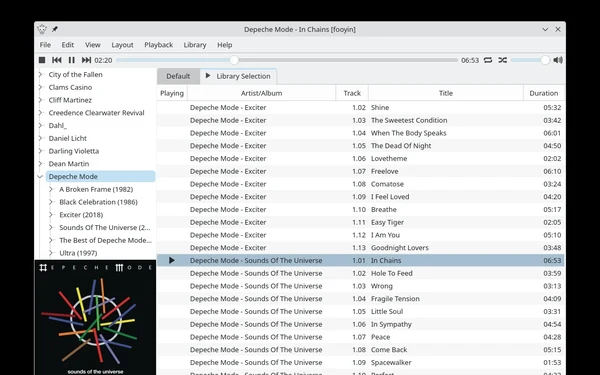Select the track Spacewalker
The height and width of the screenshot is (375, 600).
pos(360,362)
